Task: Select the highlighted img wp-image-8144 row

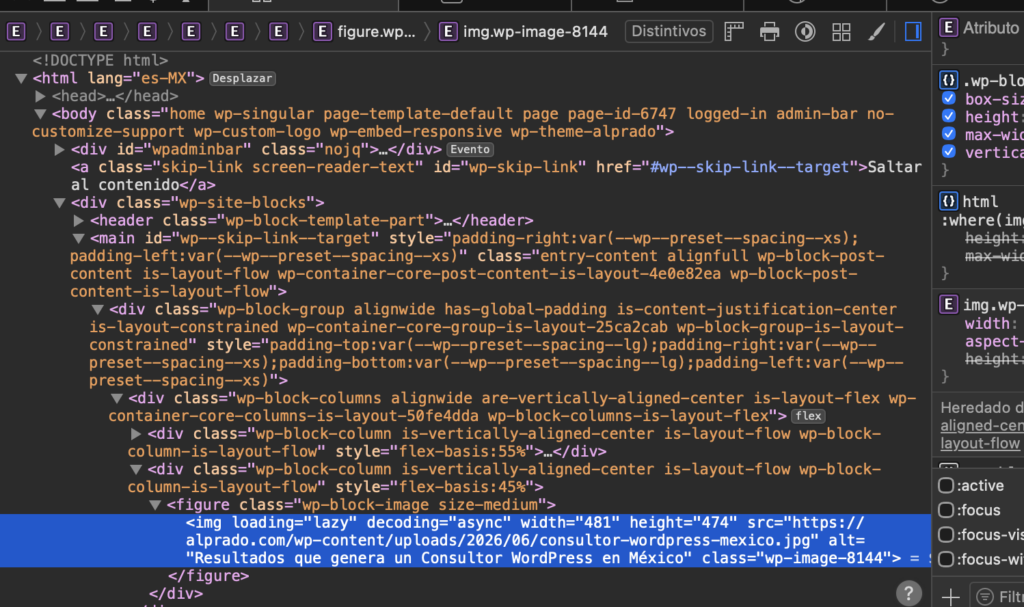Action: (x=465, y=540)
